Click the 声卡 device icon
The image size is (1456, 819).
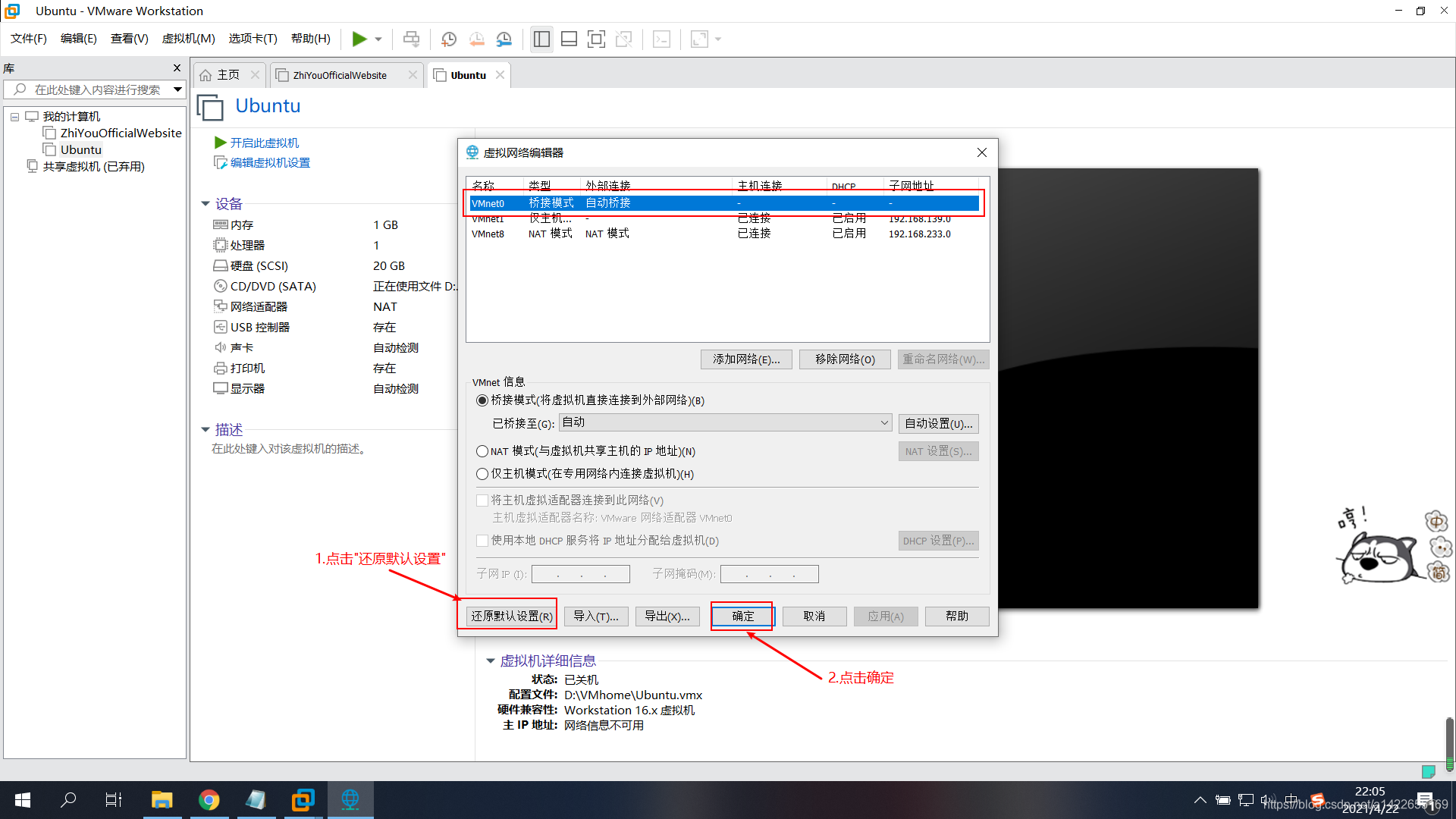point(221,347)
